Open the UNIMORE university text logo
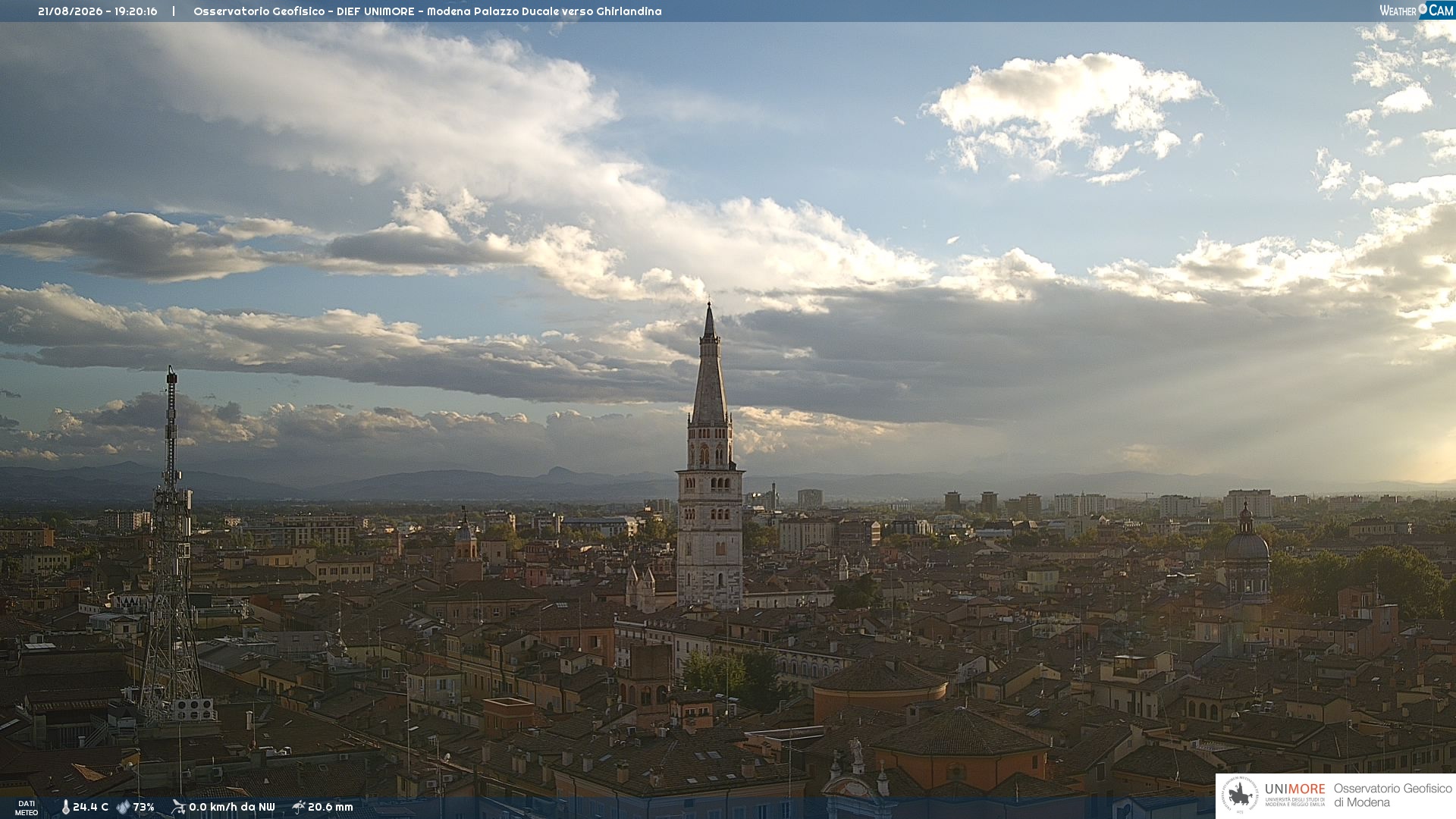The width and height of the screenshot is (1456, 819). (x=1295, y=794)
